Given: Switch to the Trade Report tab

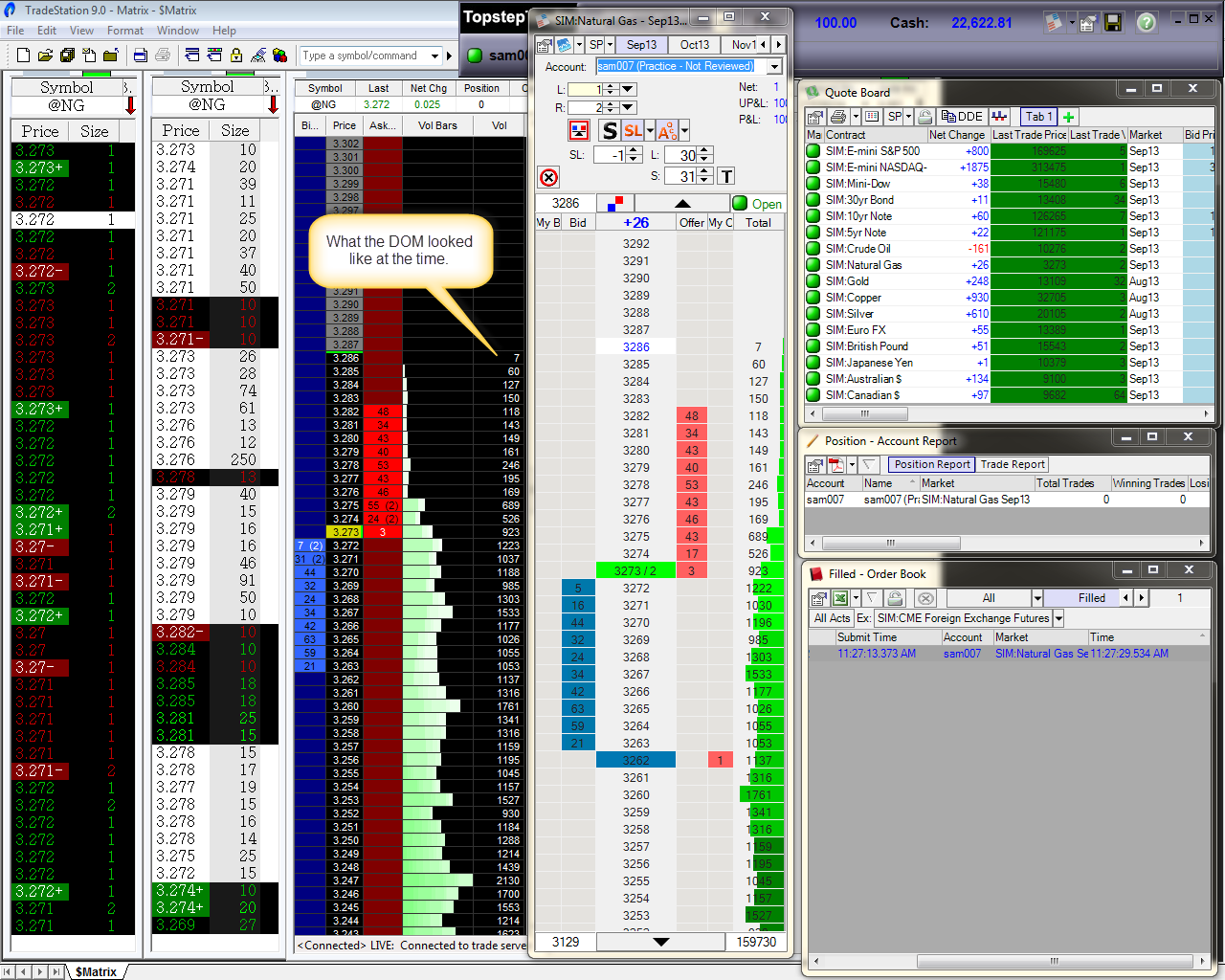Looking at the screenshot, I should pyautogui.click(x=1013, y=464).
